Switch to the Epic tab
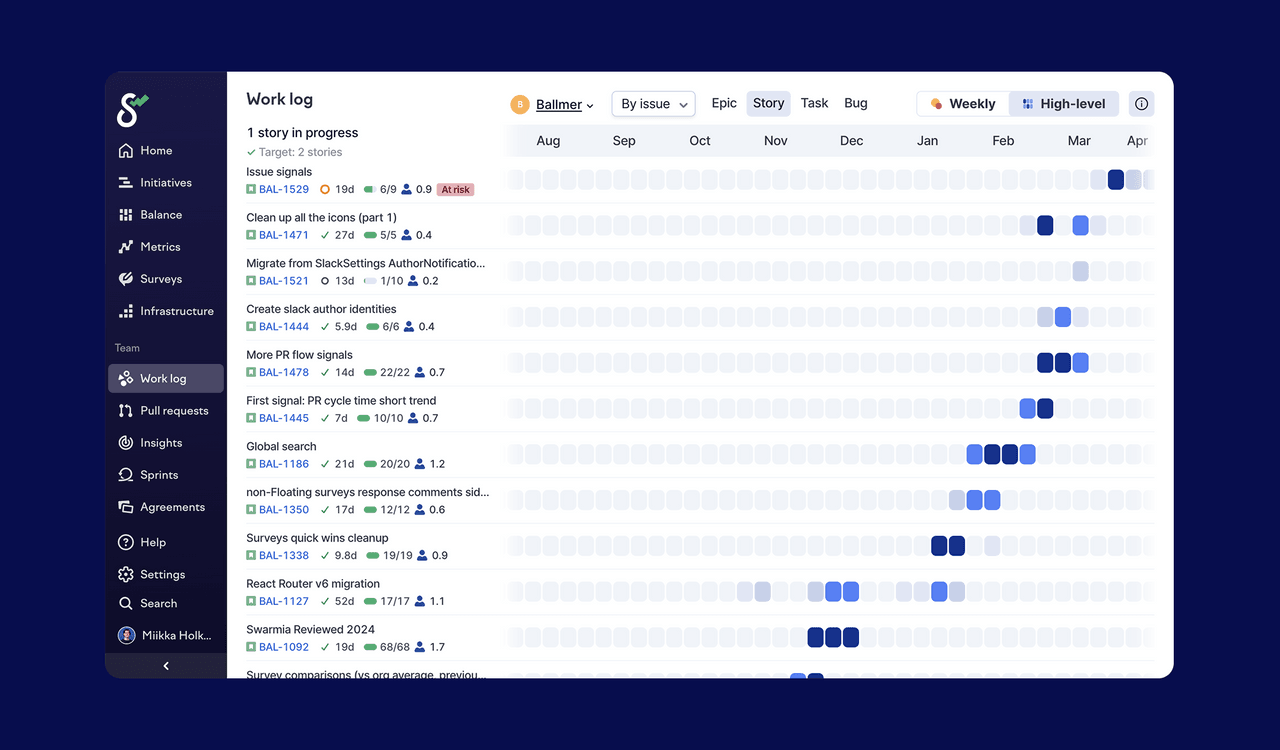This screenshot has height=750, width=1280. pos(723,103)
